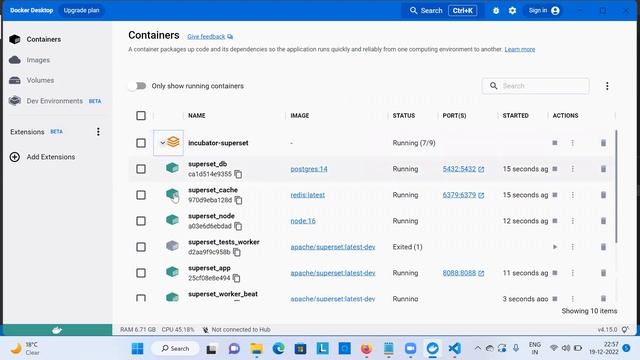Stop the incubator-superset stack
The height and width of the screenshot is (360, 640).
pyautogui.click(x=555, y=143)
